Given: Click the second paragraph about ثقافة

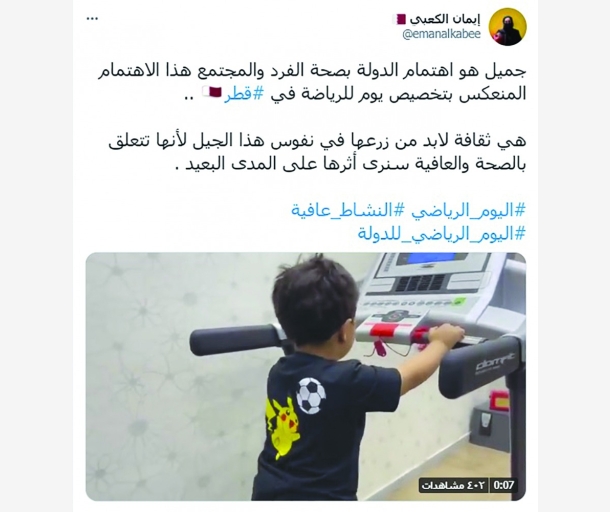Looking at the screenshot, I should click(317, 152).
